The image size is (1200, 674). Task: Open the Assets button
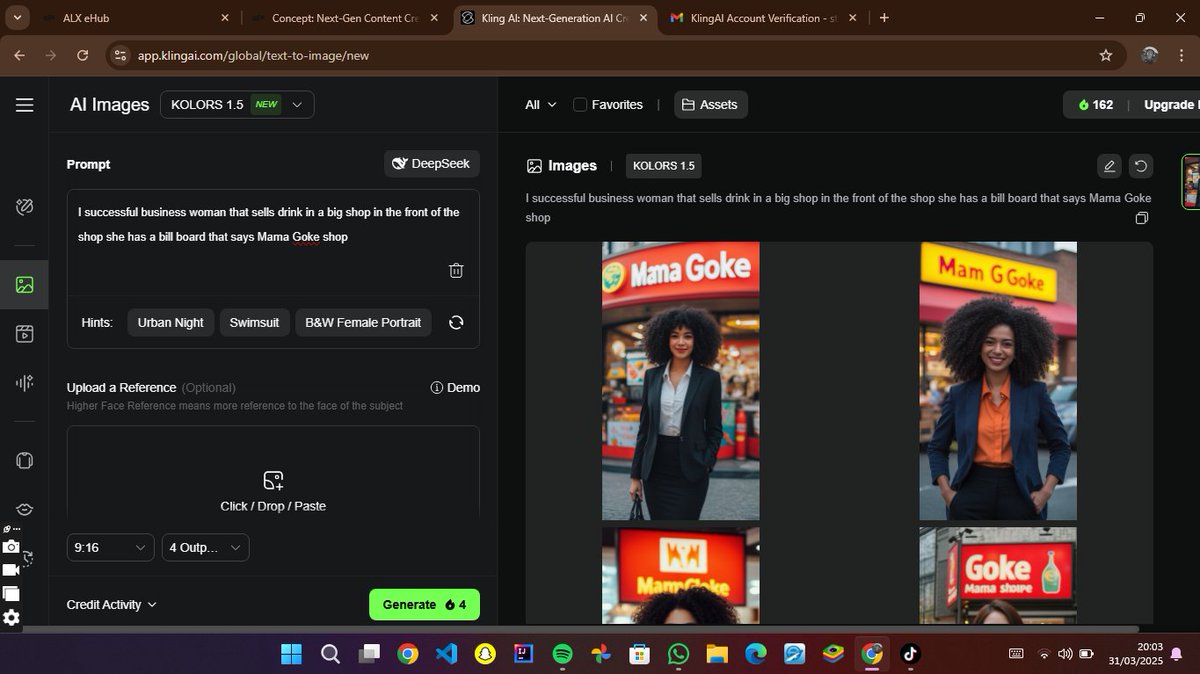(710, 104)
